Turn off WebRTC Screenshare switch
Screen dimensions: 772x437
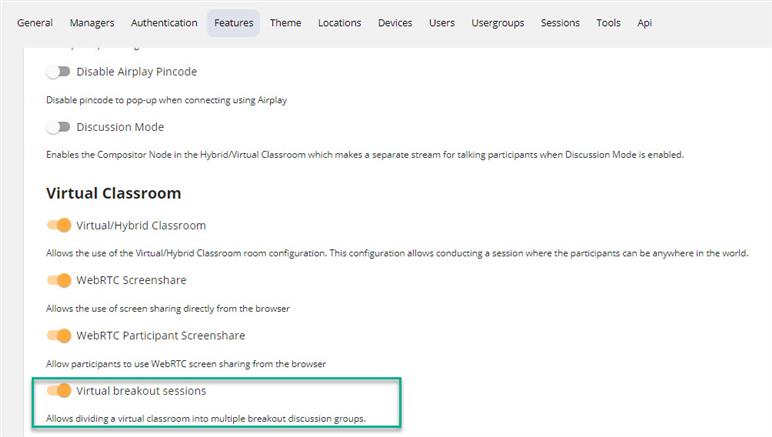[59, 281]
